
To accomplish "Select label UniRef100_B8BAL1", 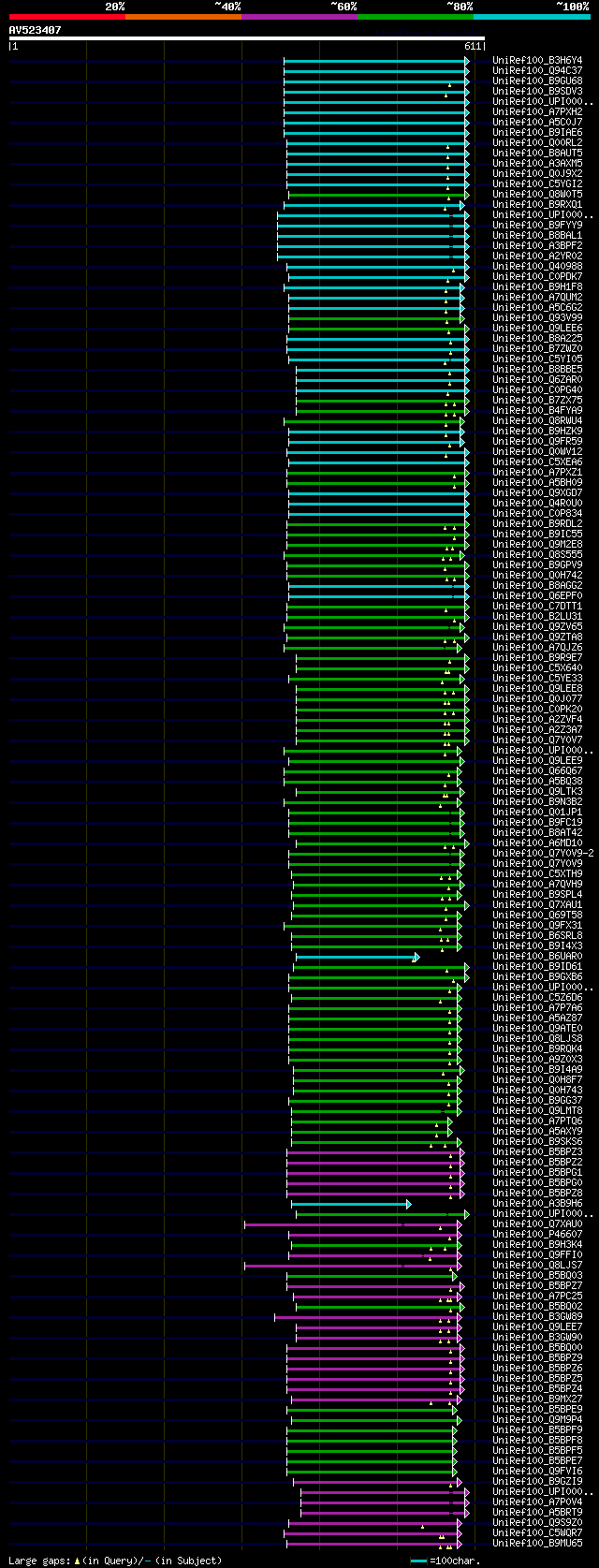I will pyautogui.click(x=537, y=236).
